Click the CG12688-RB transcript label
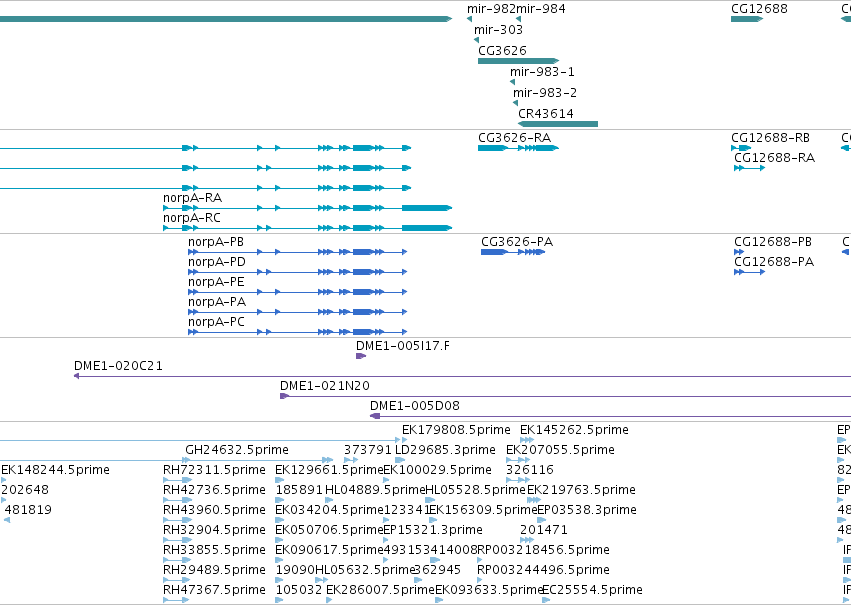This screenshot has width=851, height=605. (770, 138)
